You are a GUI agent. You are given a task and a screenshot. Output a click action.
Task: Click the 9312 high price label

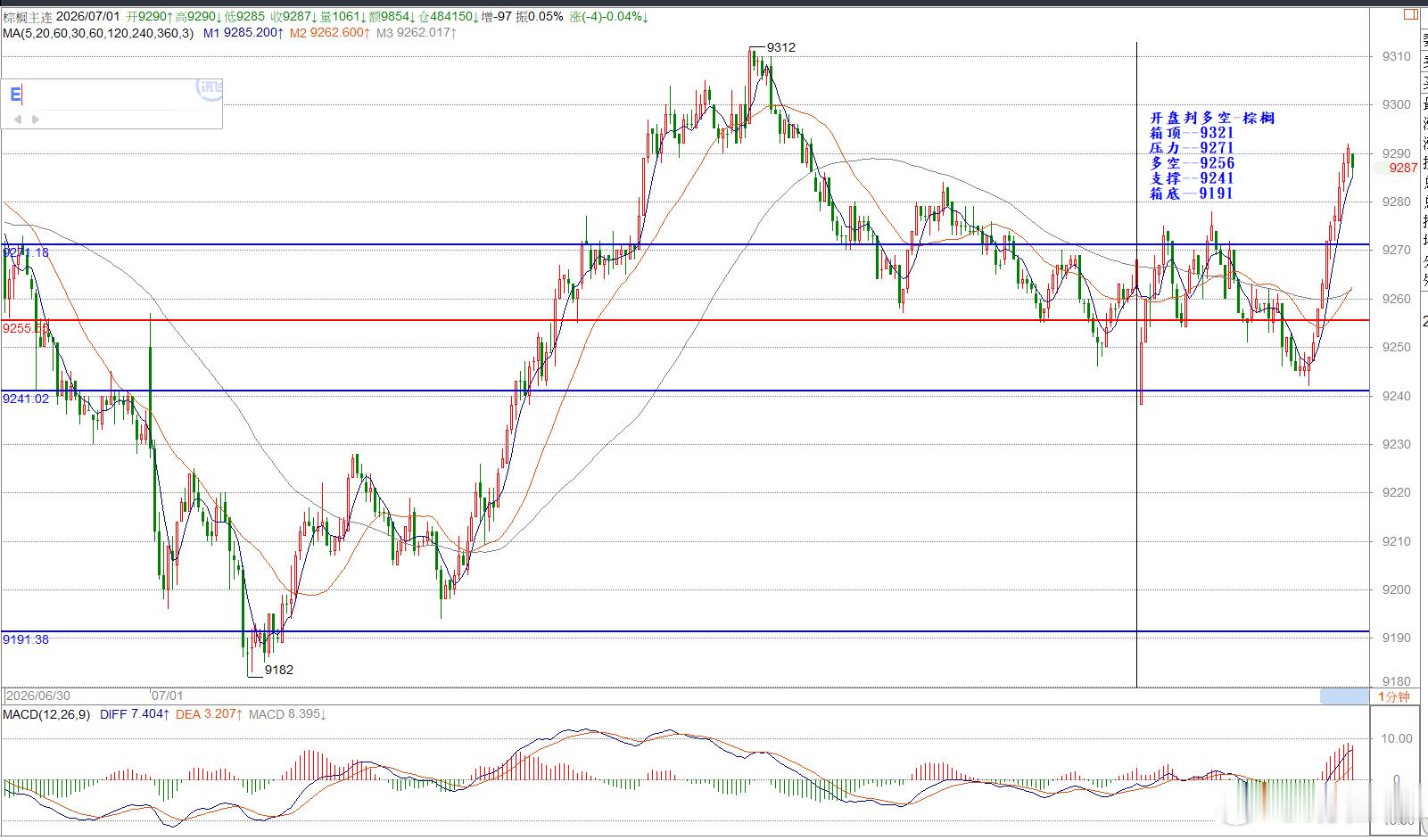780,47
